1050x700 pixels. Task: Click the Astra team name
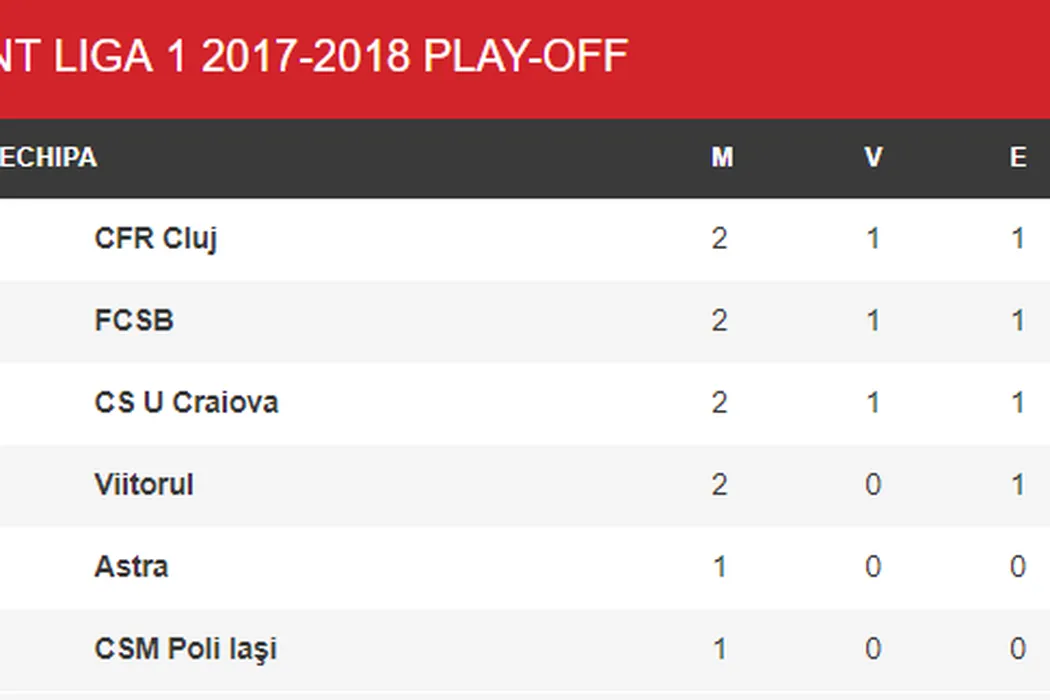[x=131, y=567]
